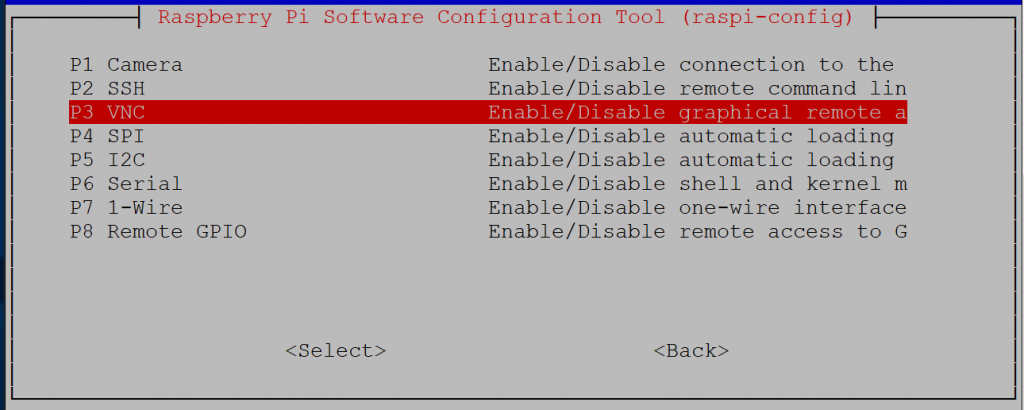Click the 'shell and kernel m' description

click(x=792, y=185)
